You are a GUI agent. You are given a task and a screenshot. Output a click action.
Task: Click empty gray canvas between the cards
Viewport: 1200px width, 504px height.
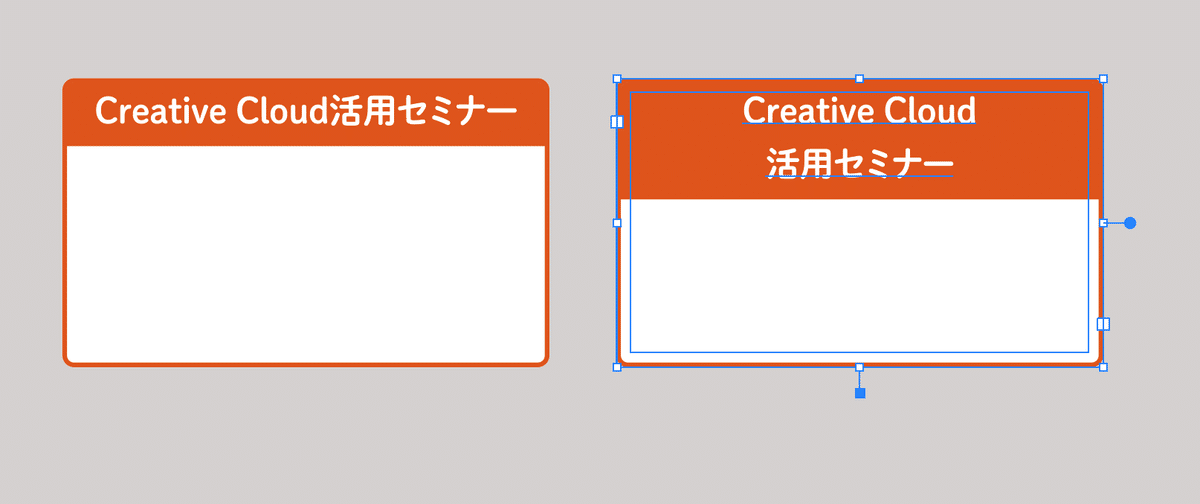click(x=582, y=223)
